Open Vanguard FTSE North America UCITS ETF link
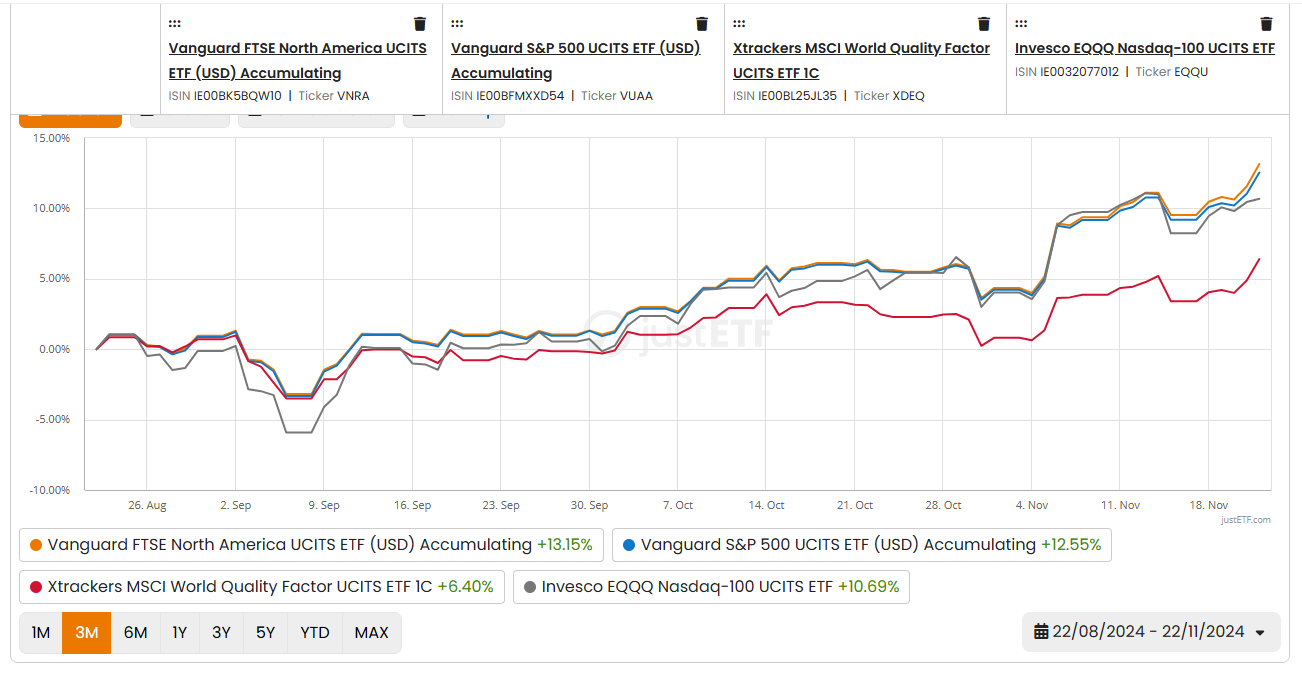The height and width of the screenshot is (677, 1302). [297, 60]
